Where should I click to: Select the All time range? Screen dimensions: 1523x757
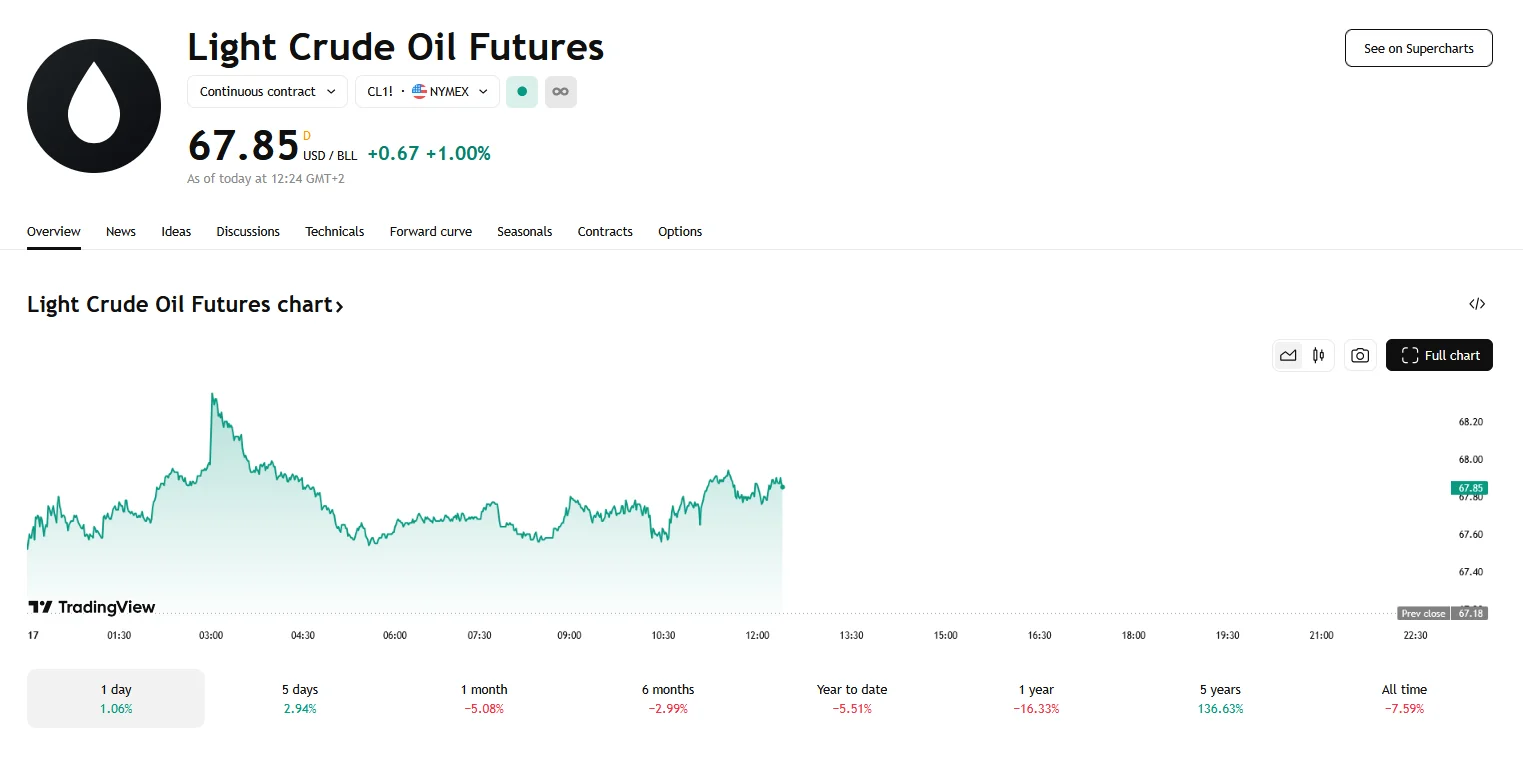pyautogui.click(x=1405, y=698)
